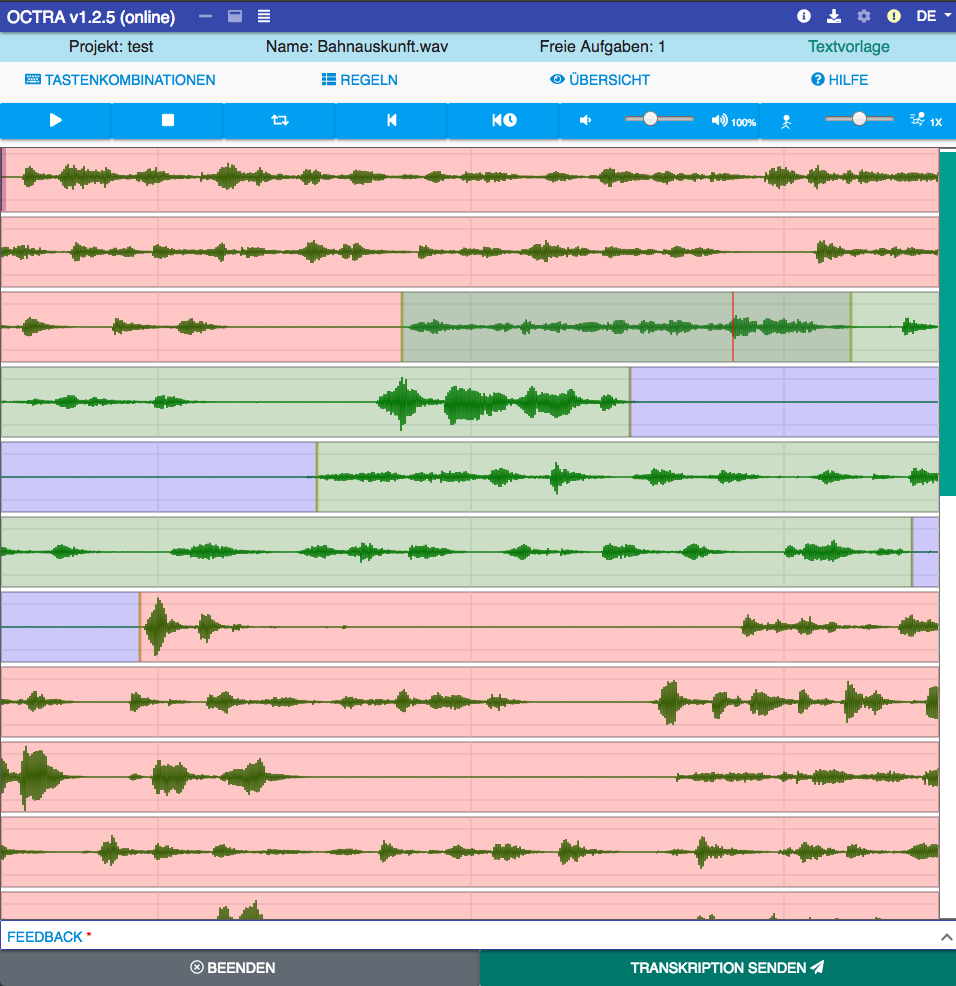
Task: Open the info icon in the header
Action: (803, 16)
